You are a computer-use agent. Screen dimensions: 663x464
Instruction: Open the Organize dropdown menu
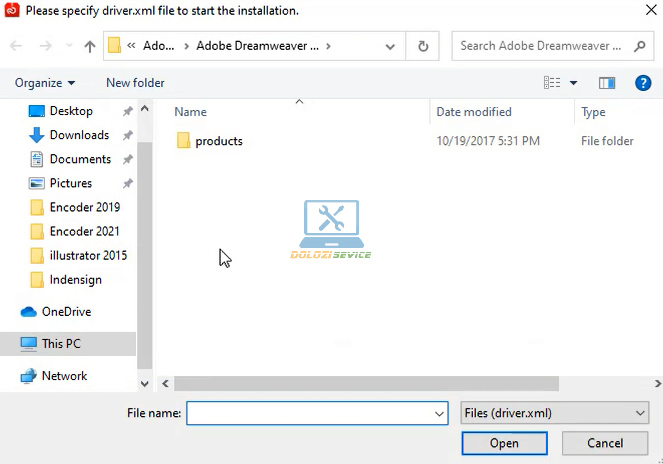[x=45, y=83]
